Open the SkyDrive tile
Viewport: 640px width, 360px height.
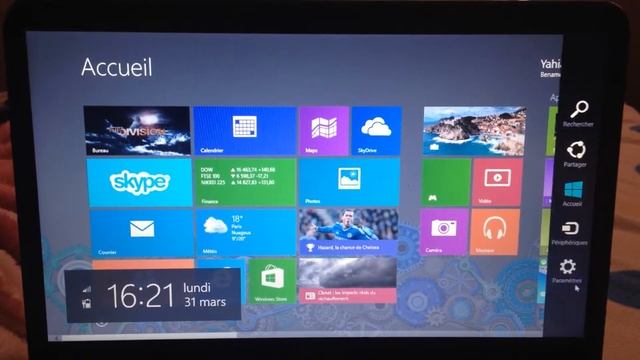tap(376, 131)
